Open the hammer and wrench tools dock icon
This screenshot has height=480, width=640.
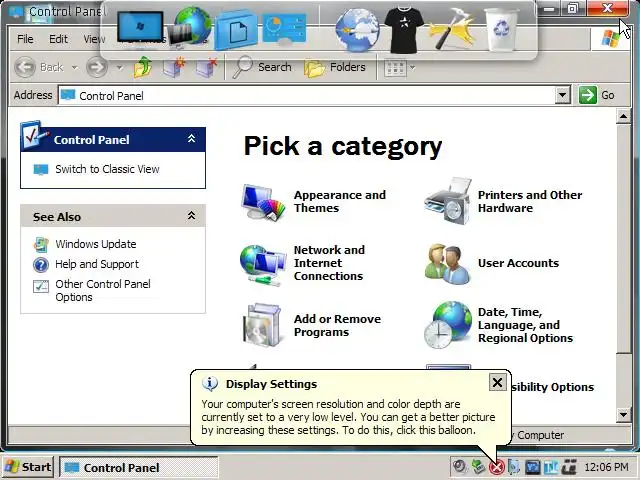coord(452,29)
